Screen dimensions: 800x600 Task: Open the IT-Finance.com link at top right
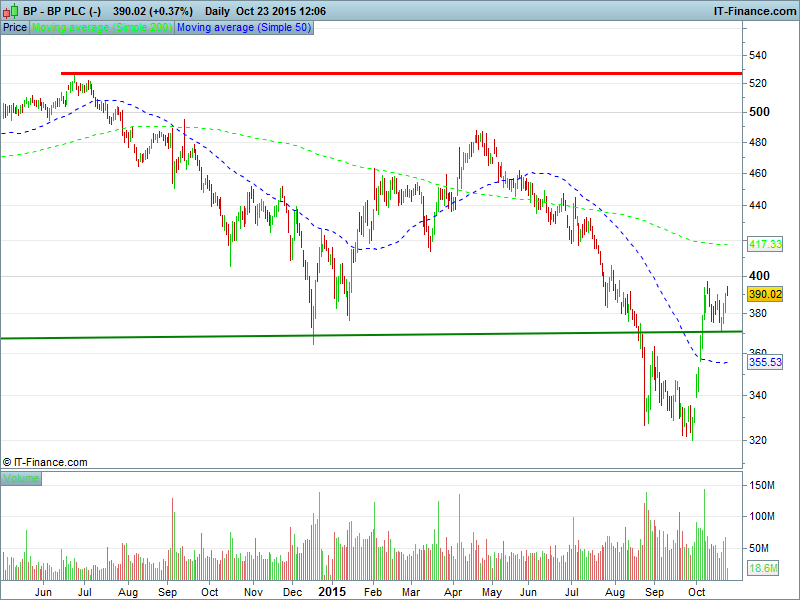coord(753,10)
